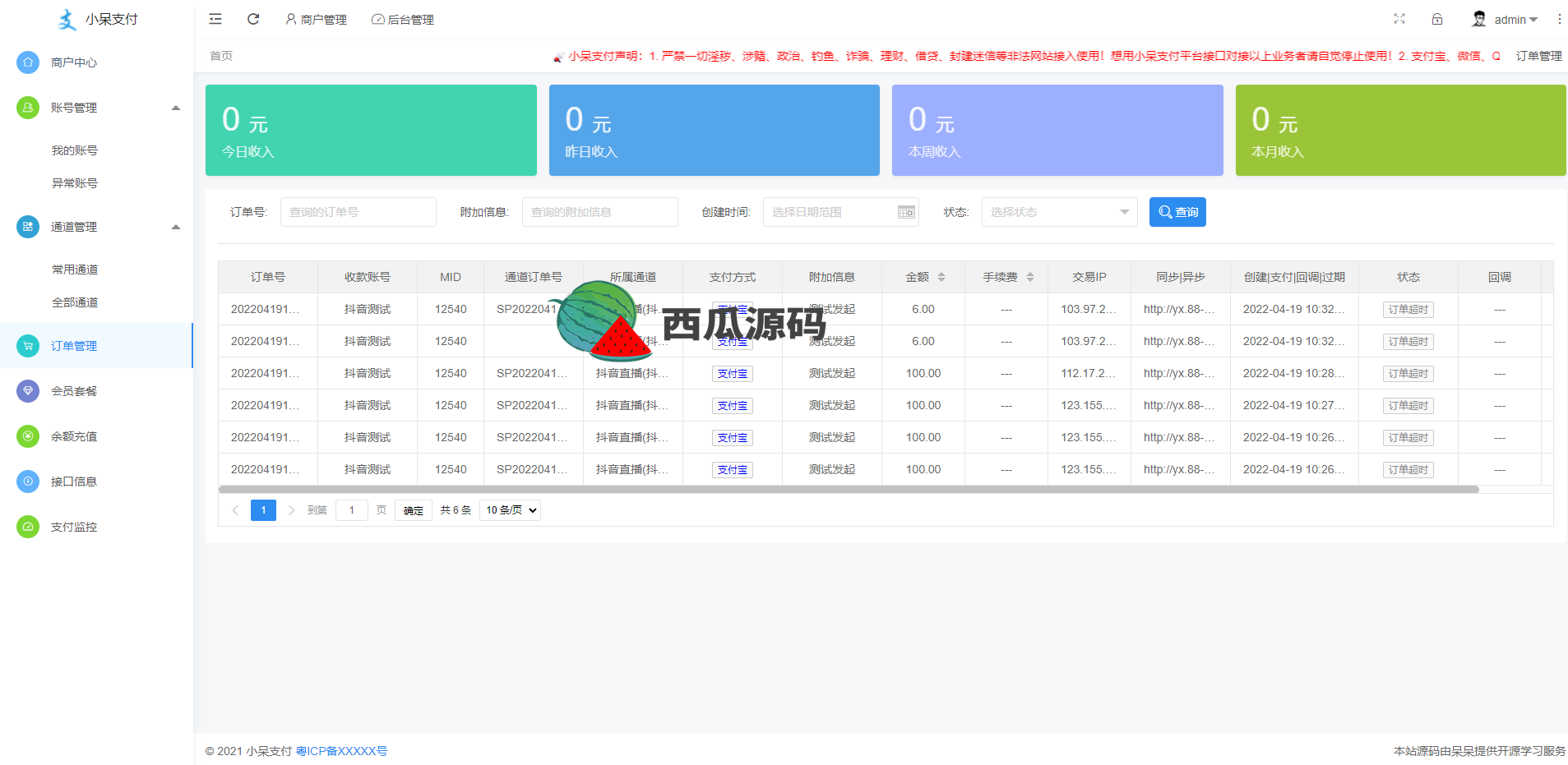This screenshot has width=1568, height=765.
Task: Select 异常账号 in the sidebar
Action: coord(75,183)
